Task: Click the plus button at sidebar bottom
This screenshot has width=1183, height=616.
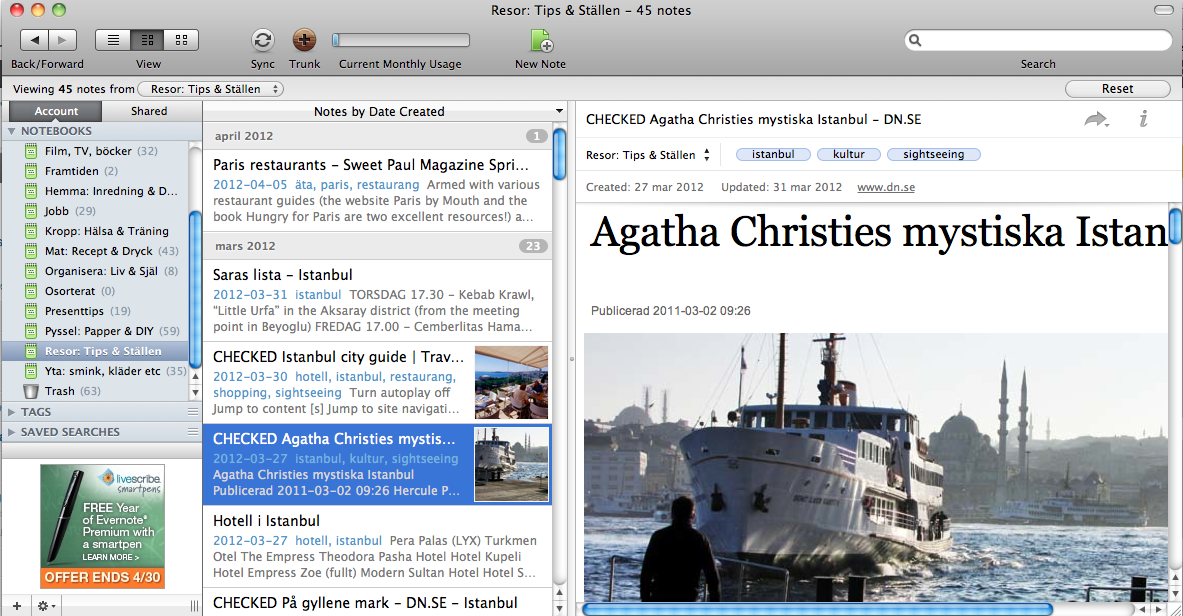Action: [x=16, y=606]
